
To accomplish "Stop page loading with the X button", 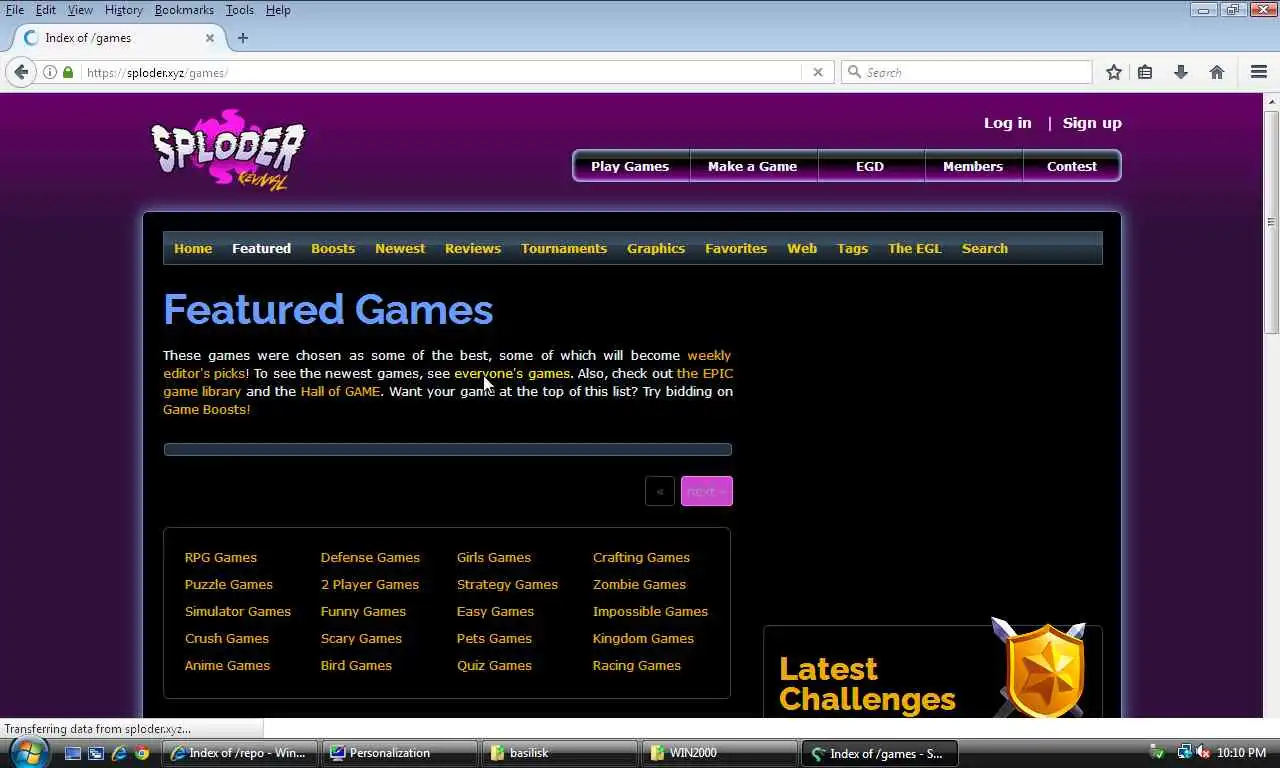I will coord(817,72).
